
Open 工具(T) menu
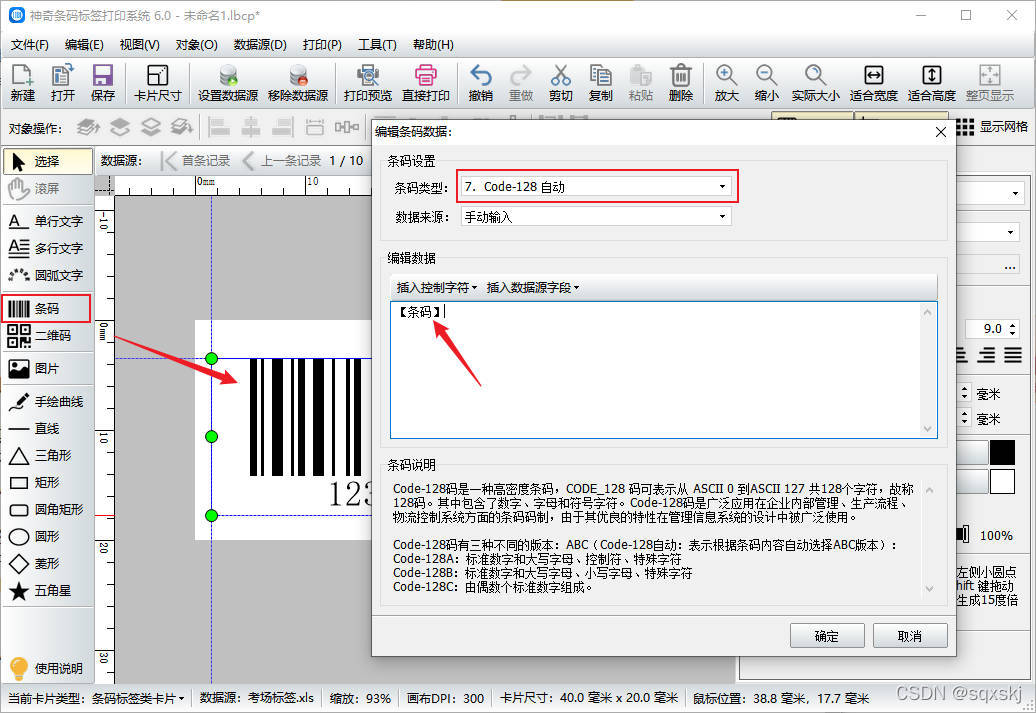pyautogui.click(x=377, y=44)
